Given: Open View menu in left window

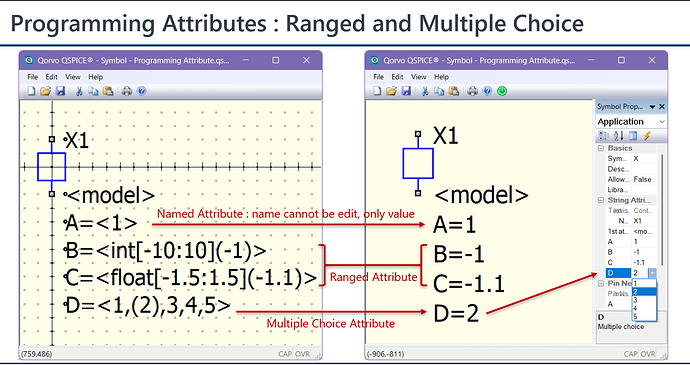Looking at the screenshot, I should click(x=73, y=77).
